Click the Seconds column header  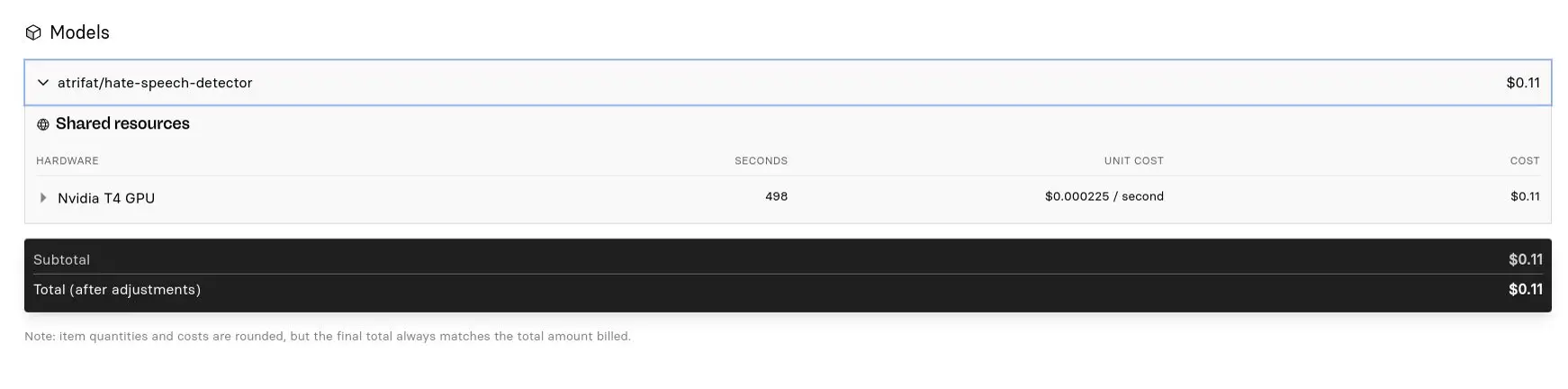[x=761, y=161]
